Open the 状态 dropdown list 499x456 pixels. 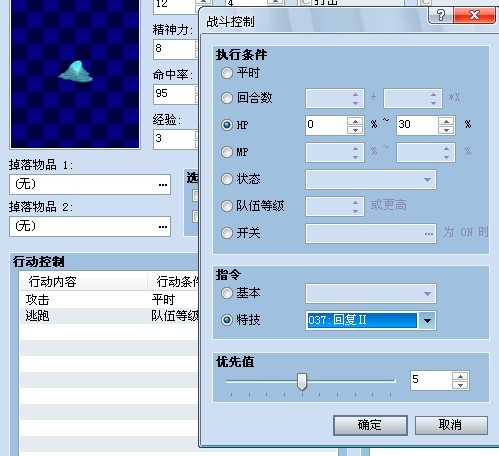pyautogui.click(x=371, y=180)
